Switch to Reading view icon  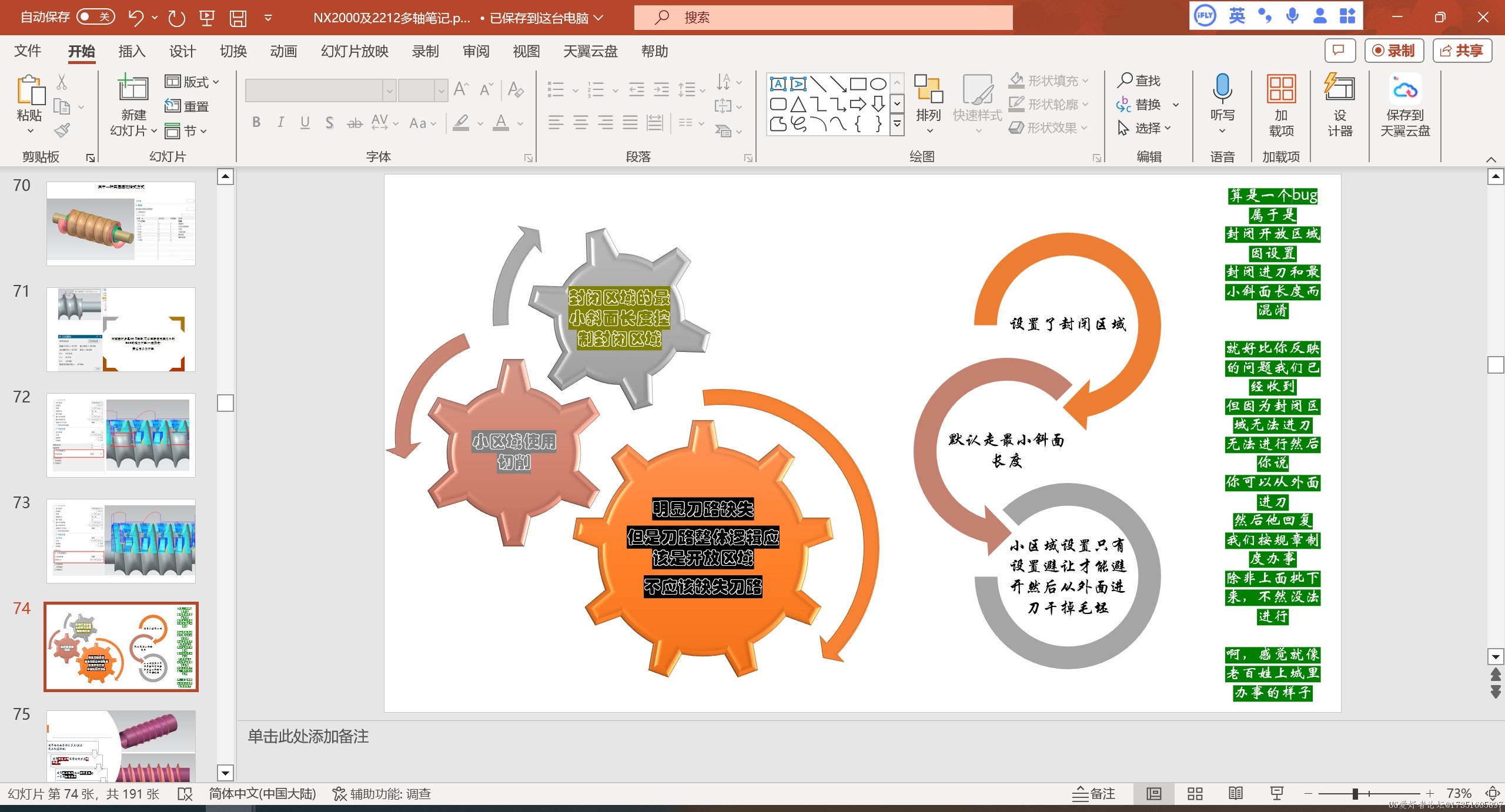tap(1236, 794)
